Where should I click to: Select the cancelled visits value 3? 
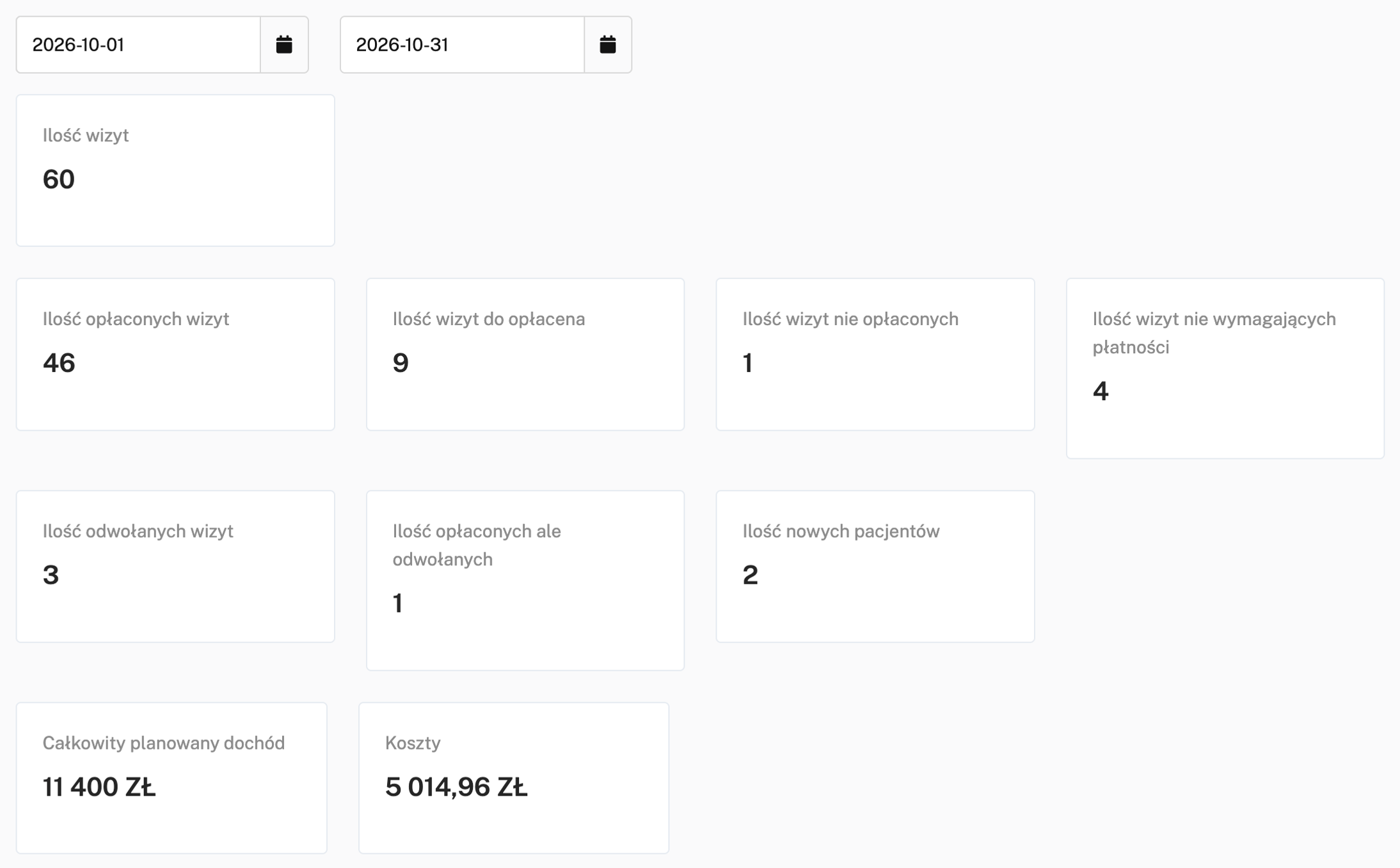coord(51,575)
